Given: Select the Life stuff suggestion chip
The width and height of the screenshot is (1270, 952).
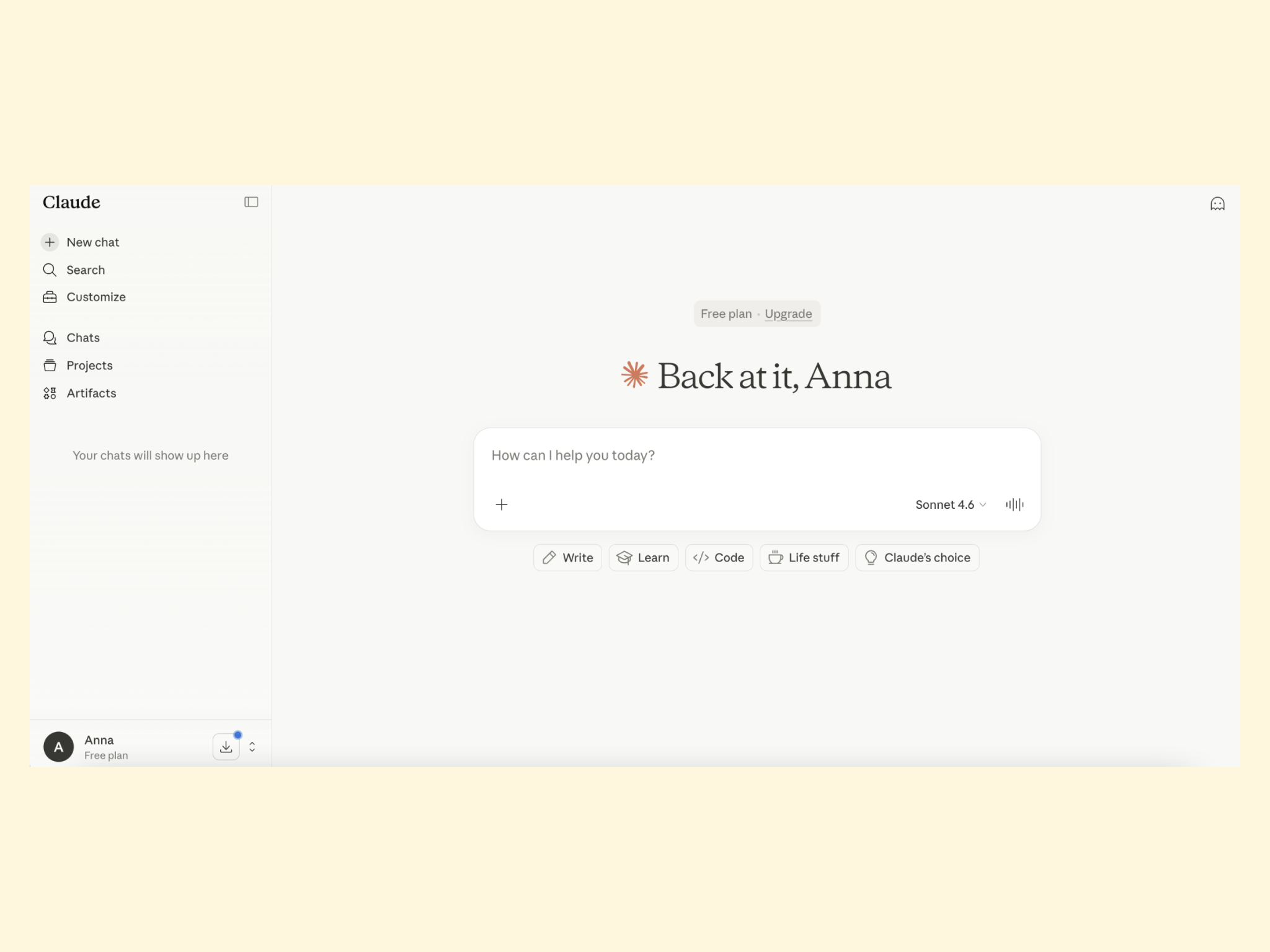Looking at the screenshot, I should tap(804, 558).
